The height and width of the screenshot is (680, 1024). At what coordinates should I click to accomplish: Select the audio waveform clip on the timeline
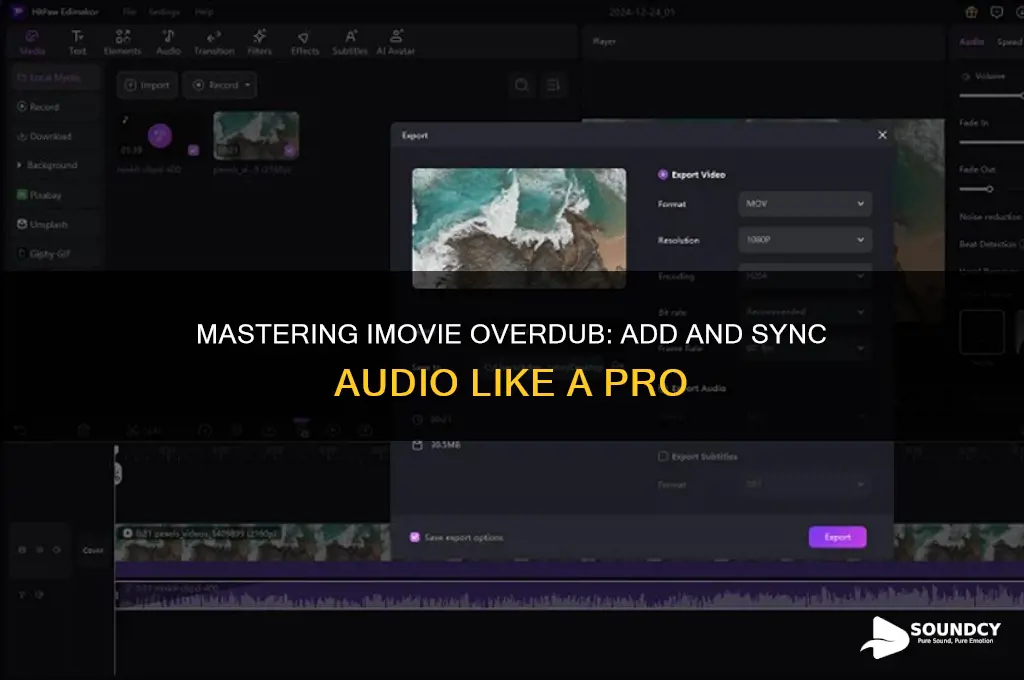569,596
